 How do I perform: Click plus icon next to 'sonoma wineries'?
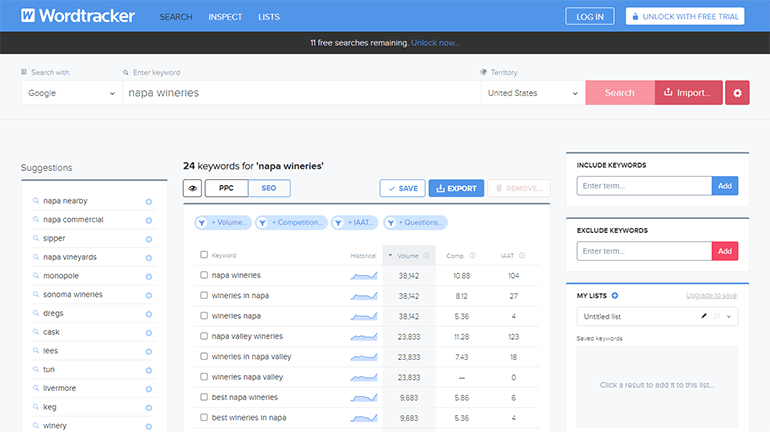149,295
